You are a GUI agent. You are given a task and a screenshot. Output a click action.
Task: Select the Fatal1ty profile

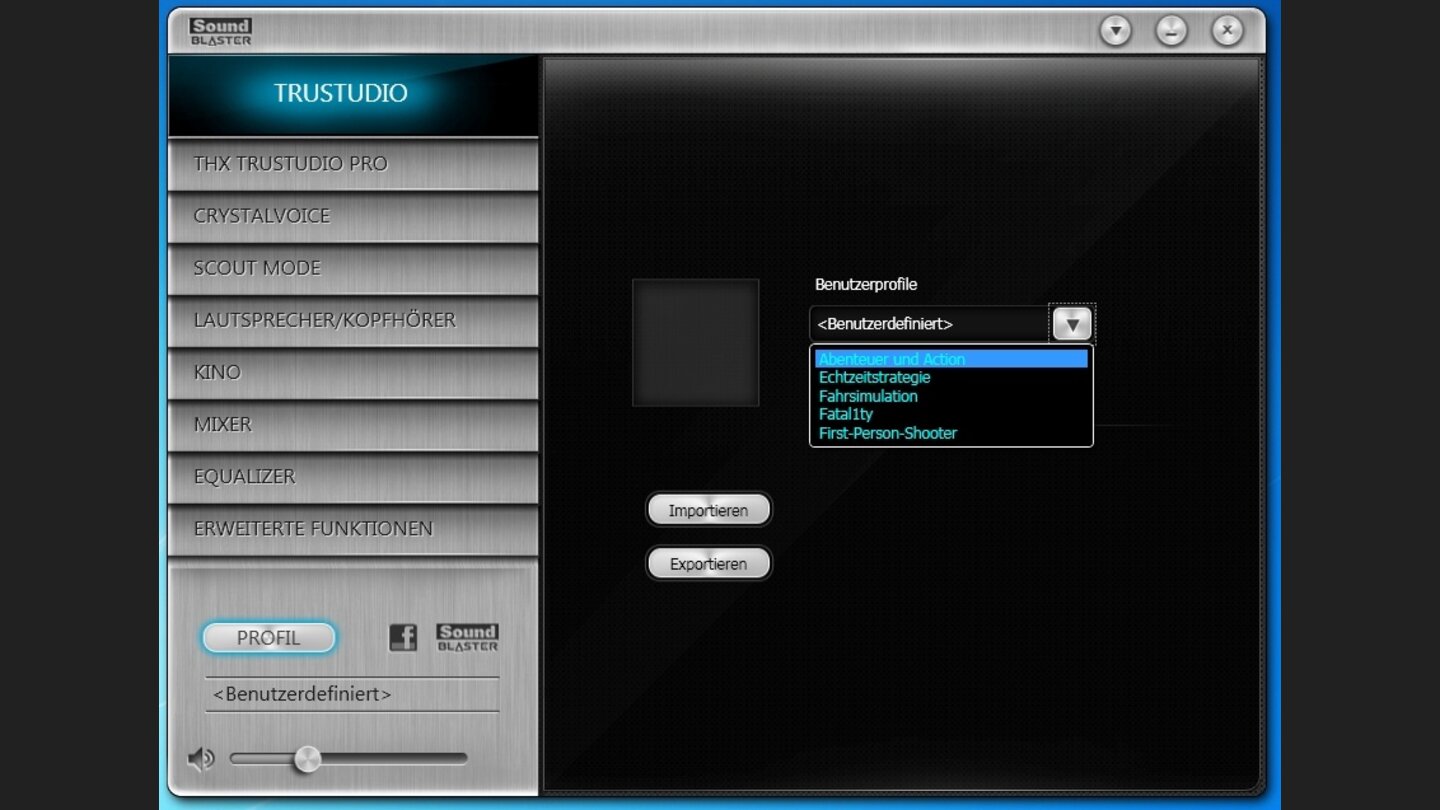coord(951,414)
